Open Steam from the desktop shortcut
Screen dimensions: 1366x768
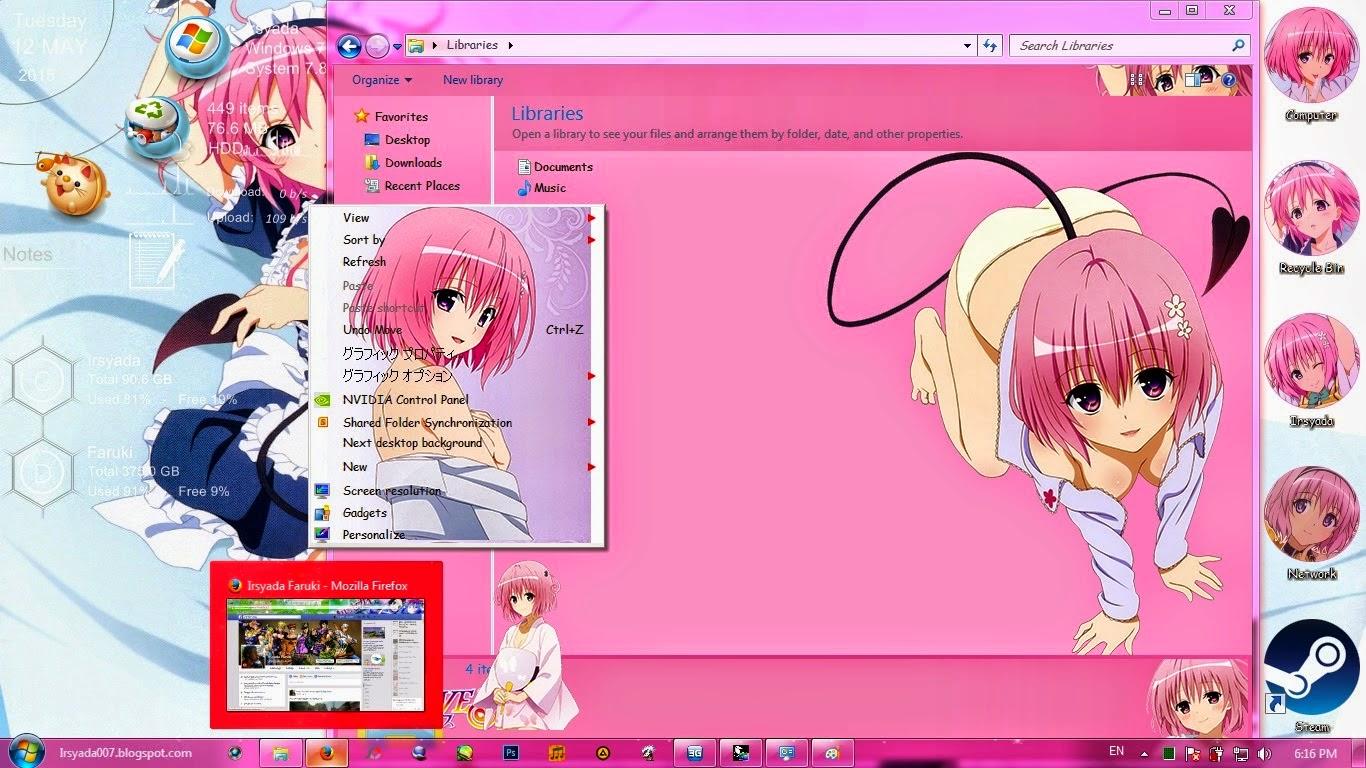pos(1311,668)
